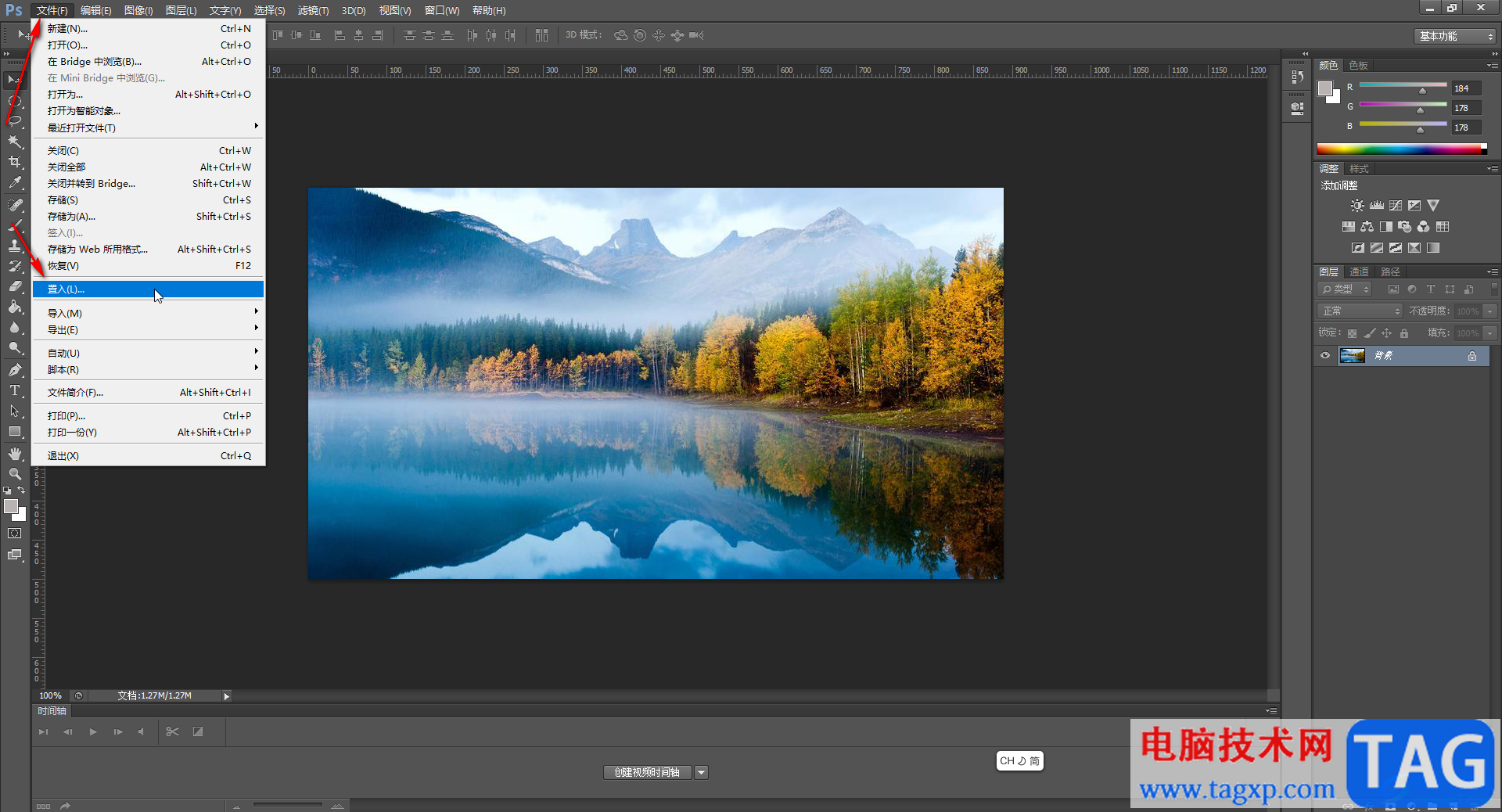This screenshot has height=812, width=1502.
Task: Select the Elliptical Marquee tool
Action: click(x=15, y=100)
